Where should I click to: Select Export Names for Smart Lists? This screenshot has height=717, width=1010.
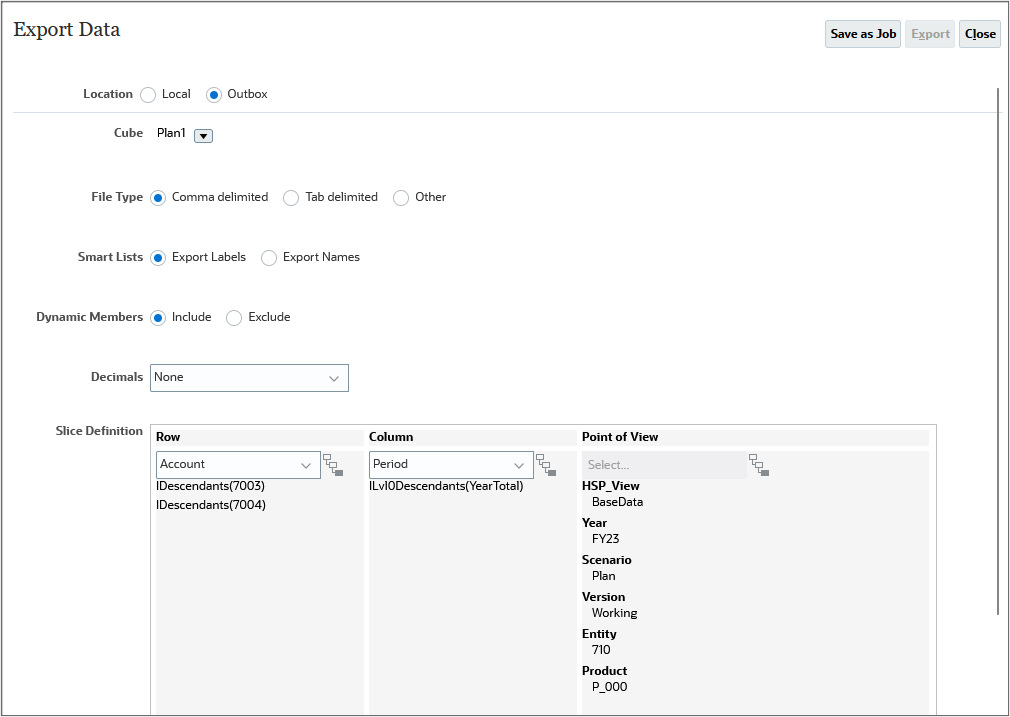269,257
